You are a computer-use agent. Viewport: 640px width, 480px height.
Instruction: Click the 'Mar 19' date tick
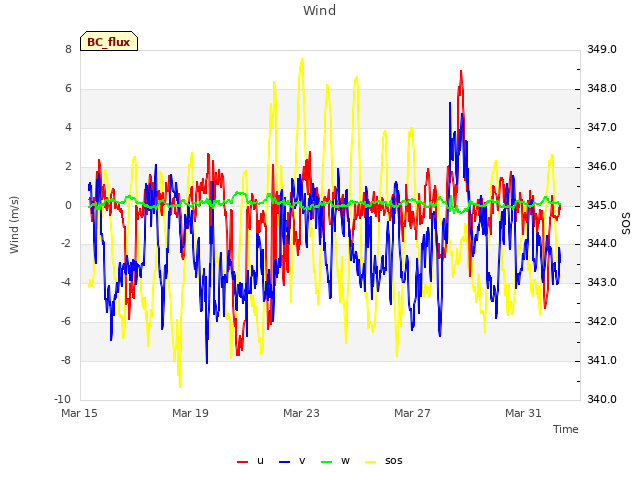(190, 413)
